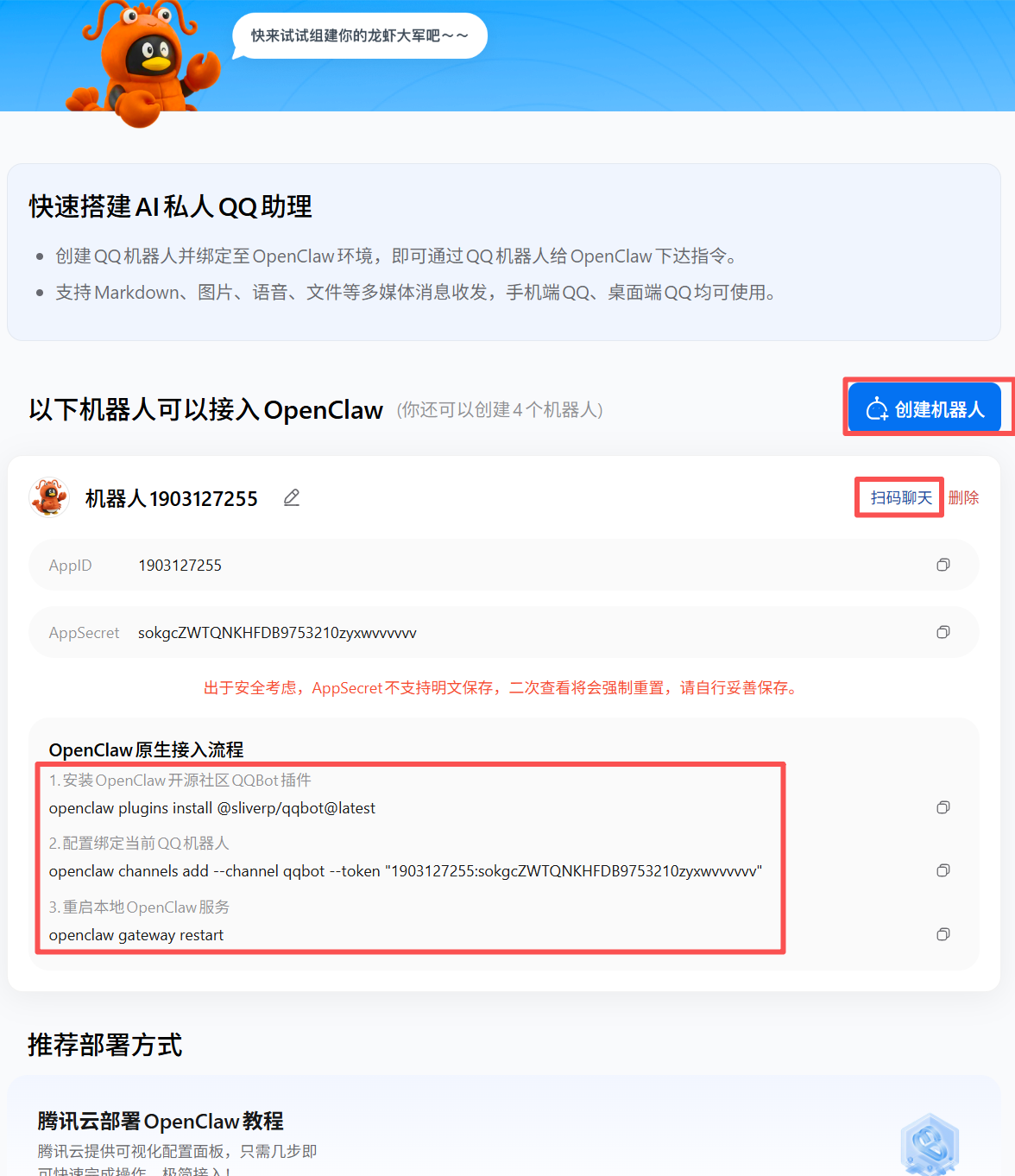
Task: Open 扫码聊天 to scan QR code
Action: point(898,497)
